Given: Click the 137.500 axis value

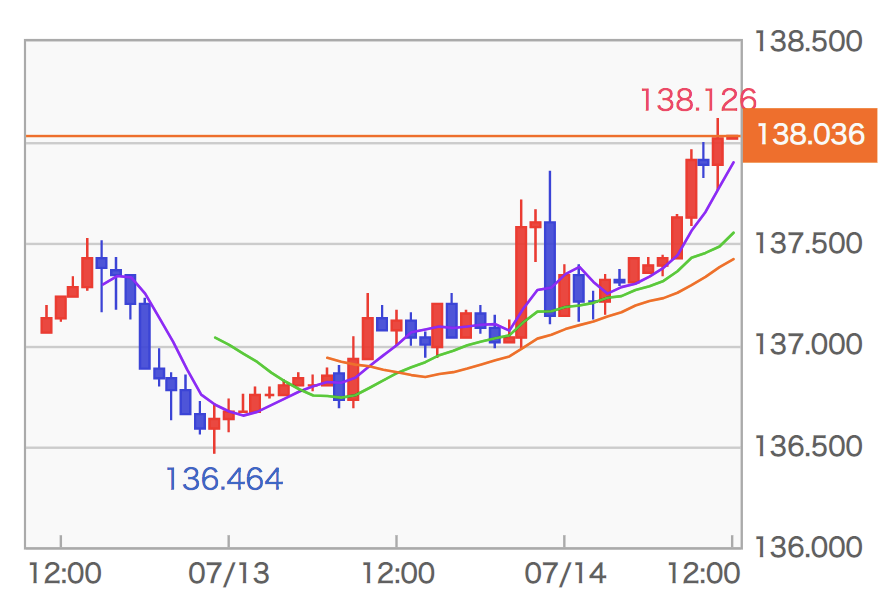Looking at the screenshot, I should click(x=808, y=243).
